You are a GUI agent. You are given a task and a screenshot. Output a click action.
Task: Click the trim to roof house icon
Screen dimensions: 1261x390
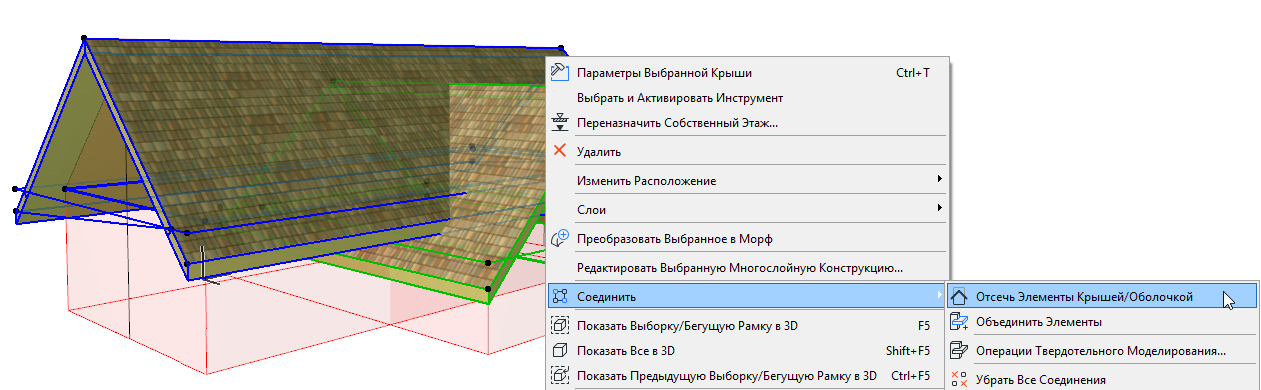(x=959, y=297)
